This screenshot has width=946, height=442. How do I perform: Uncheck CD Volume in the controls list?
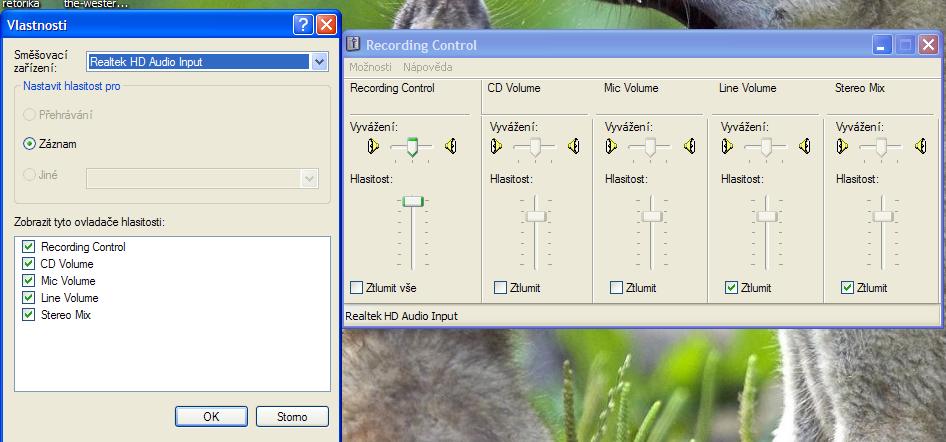point(28,264)
